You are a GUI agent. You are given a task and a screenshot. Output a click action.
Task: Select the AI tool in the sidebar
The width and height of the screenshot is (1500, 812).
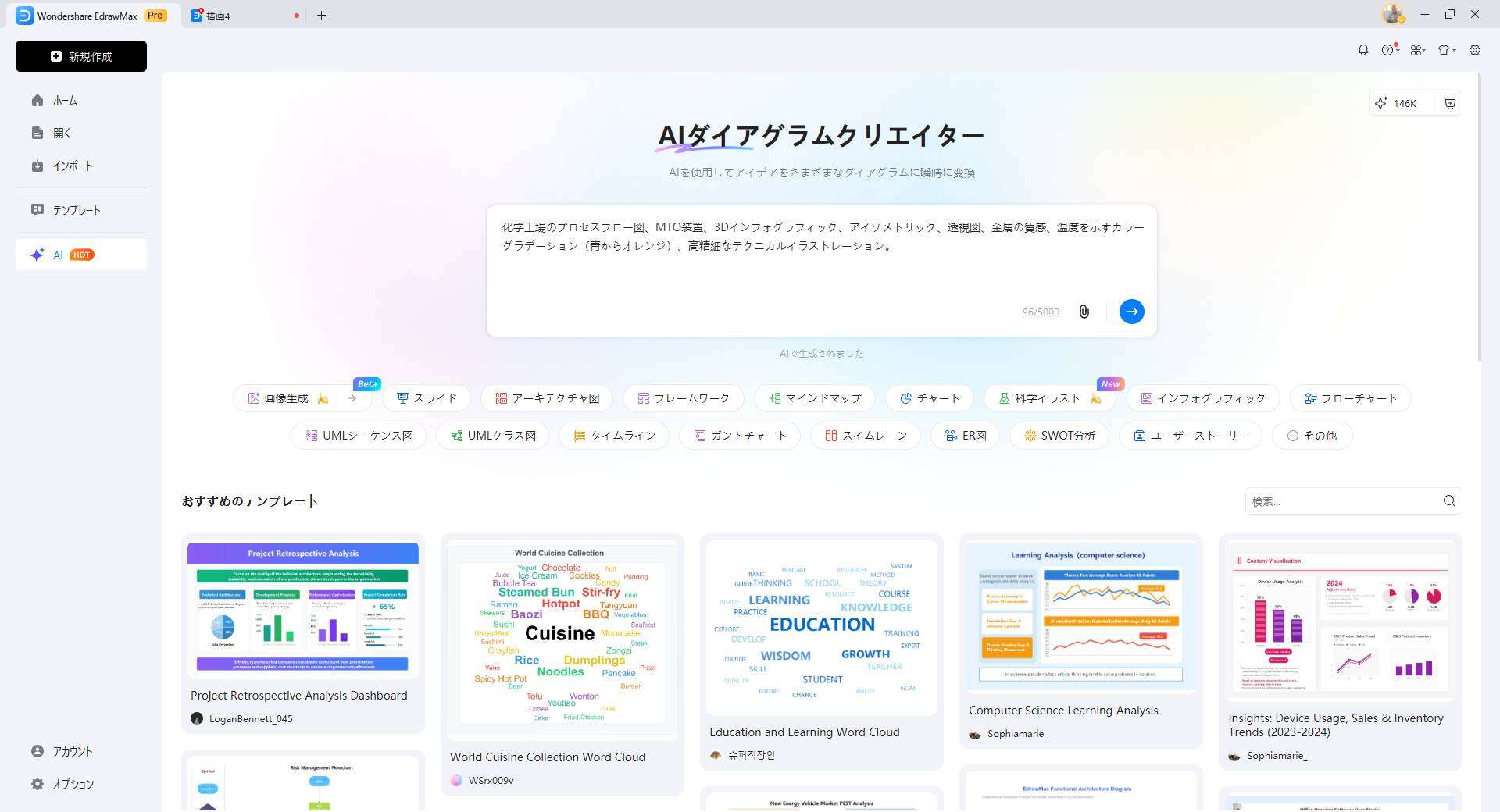coord(80,255)
